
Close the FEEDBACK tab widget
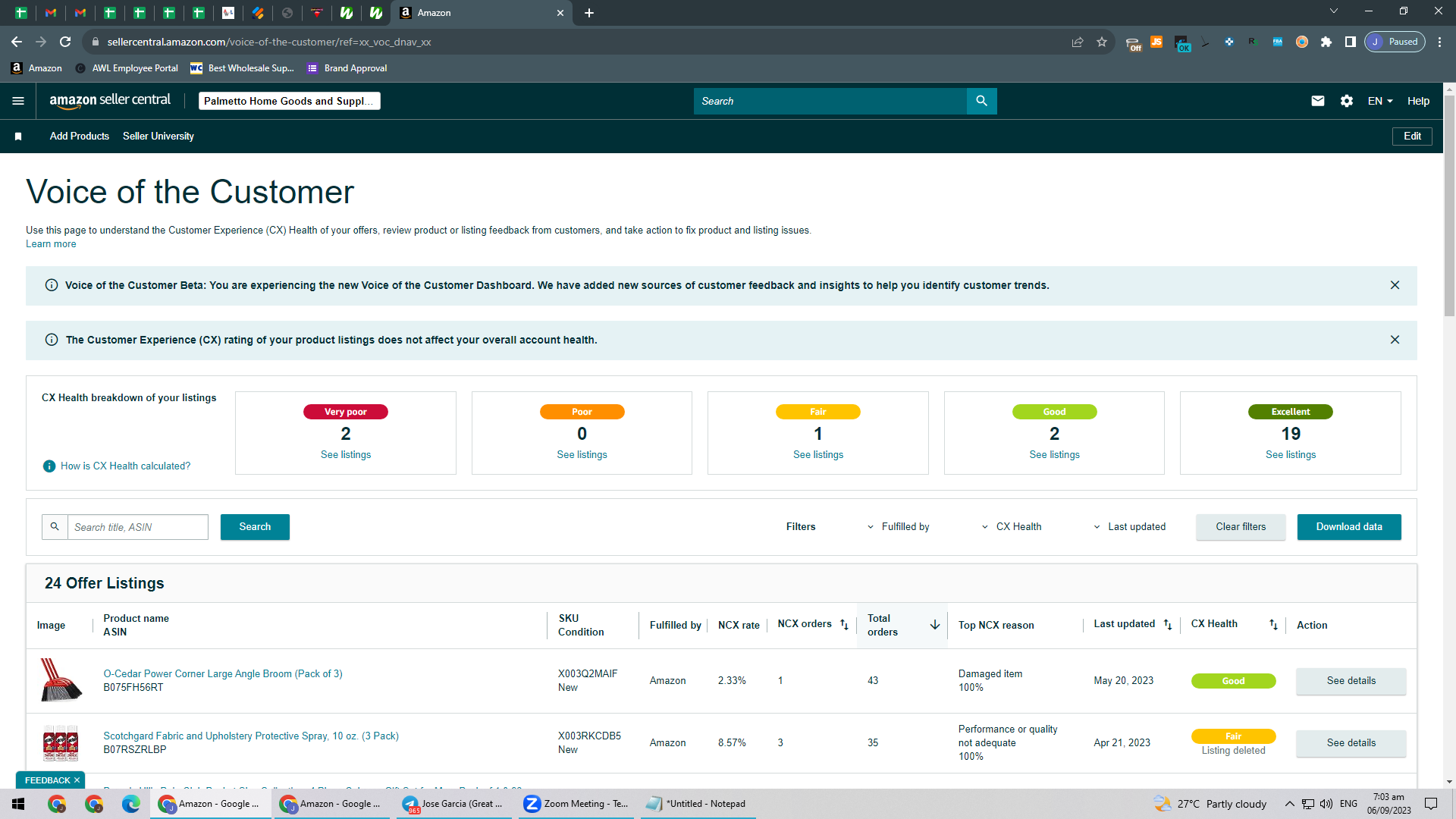pos(77,780)
